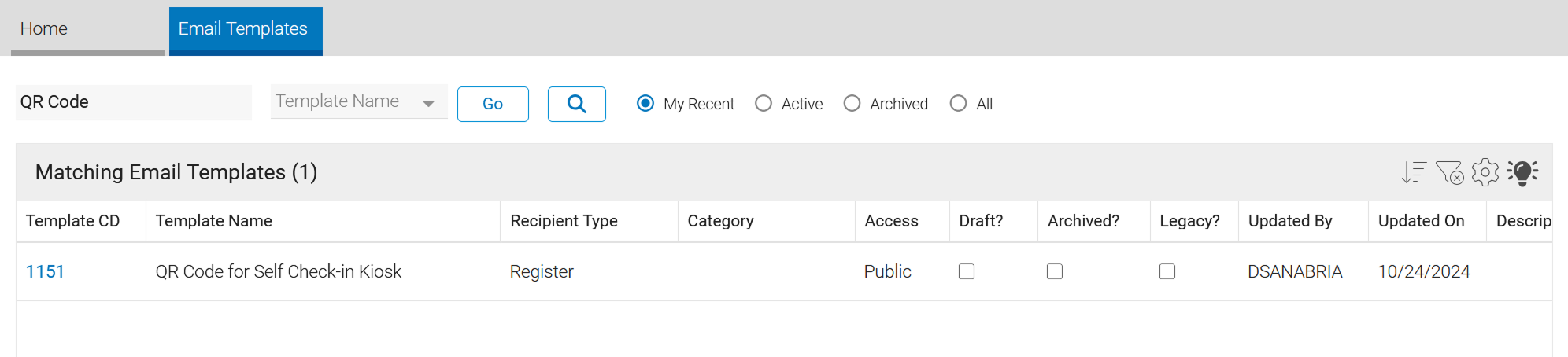Select the Active radio button
This screenshot has height=357, width=1568.
[x=764, y=104]
